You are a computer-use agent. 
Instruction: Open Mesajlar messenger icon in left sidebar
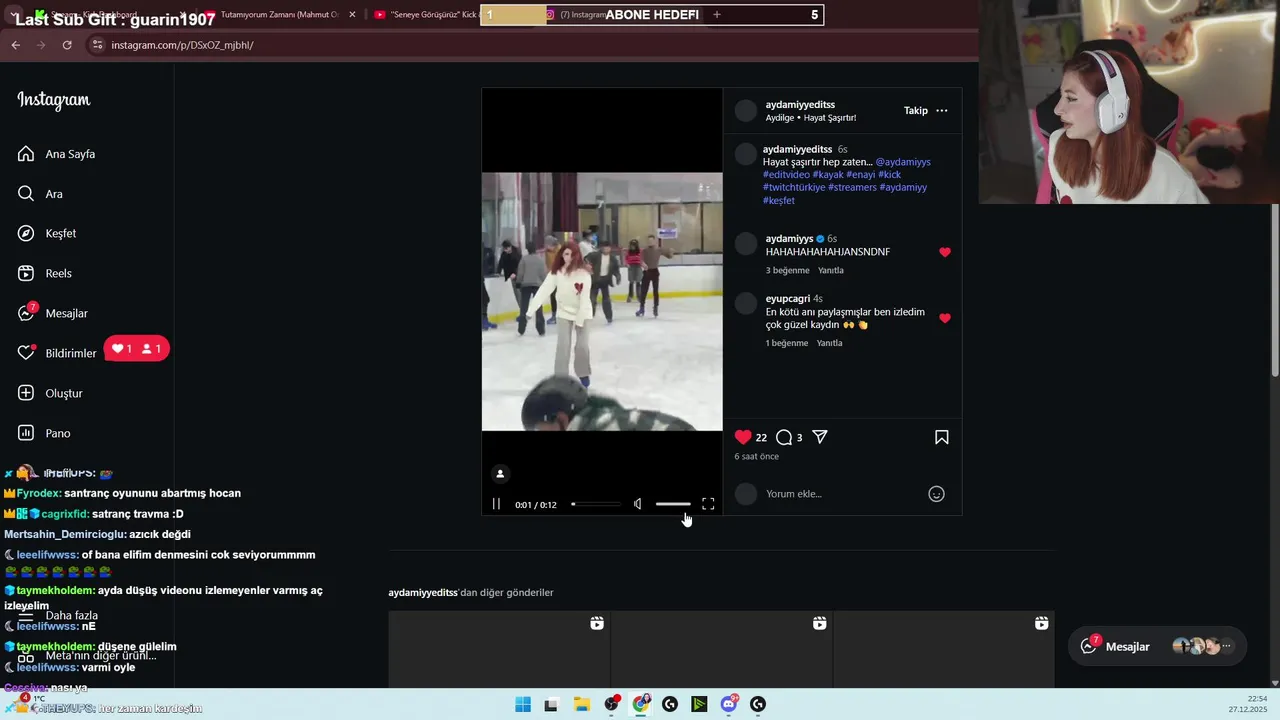coord(26,313)
